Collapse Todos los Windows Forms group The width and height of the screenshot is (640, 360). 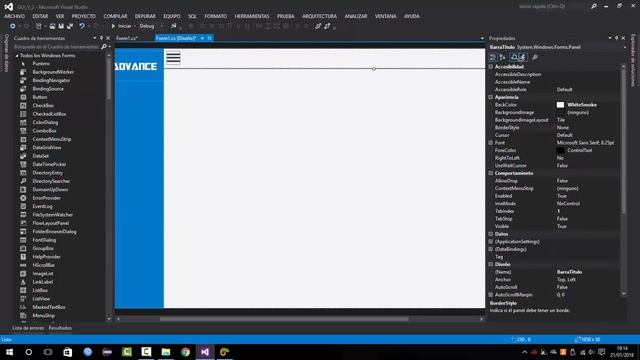(17, 56)
